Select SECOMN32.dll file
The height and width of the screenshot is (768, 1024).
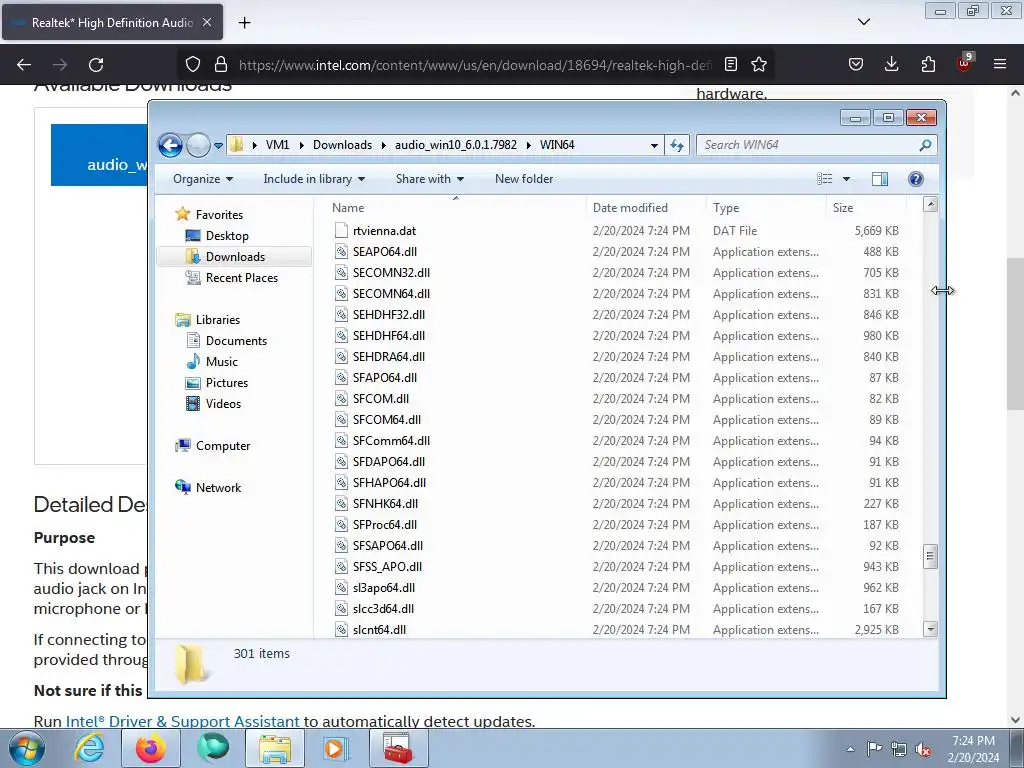pos(391,272)
